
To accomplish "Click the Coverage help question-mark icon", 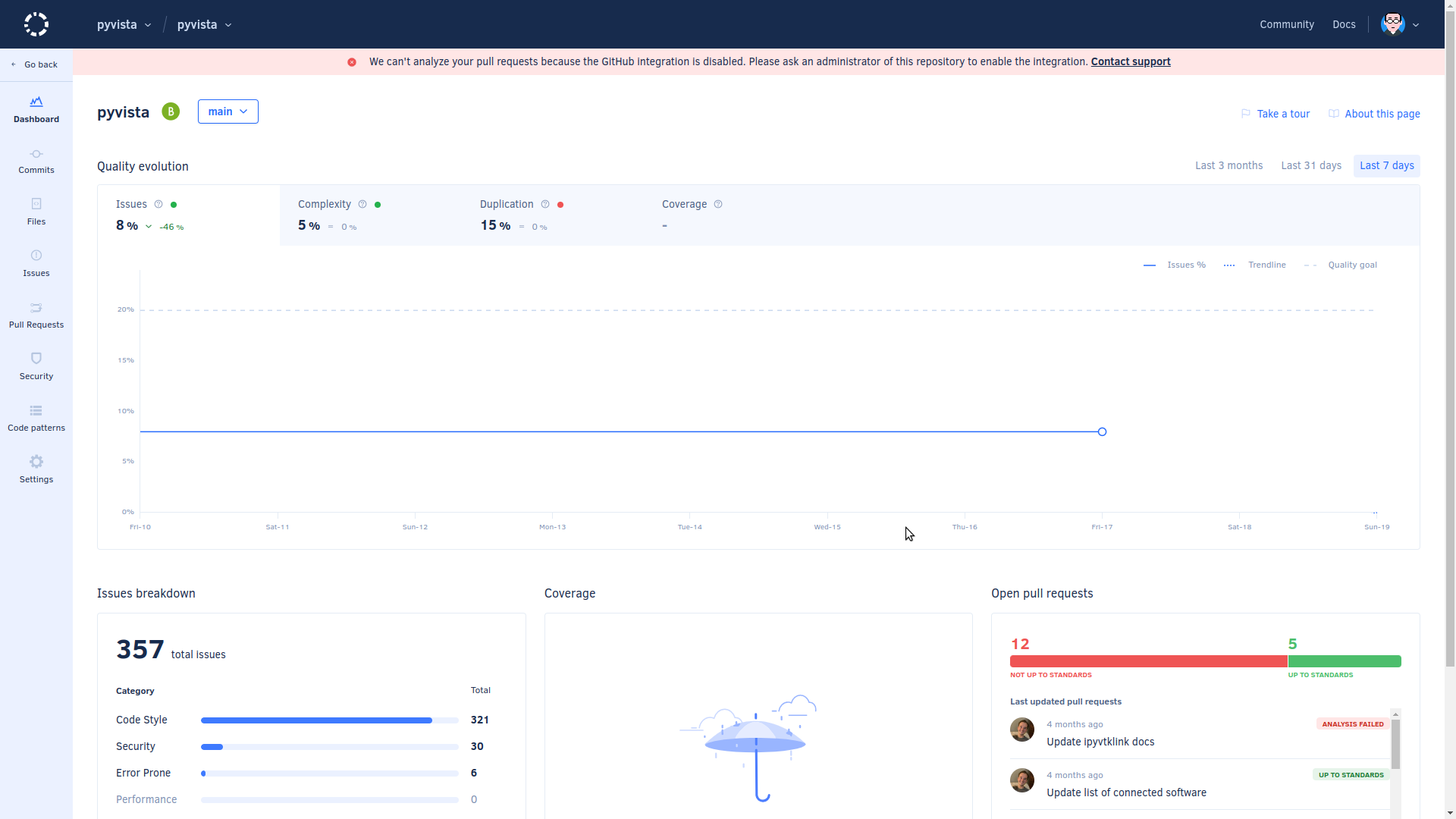I will [718, 205].
